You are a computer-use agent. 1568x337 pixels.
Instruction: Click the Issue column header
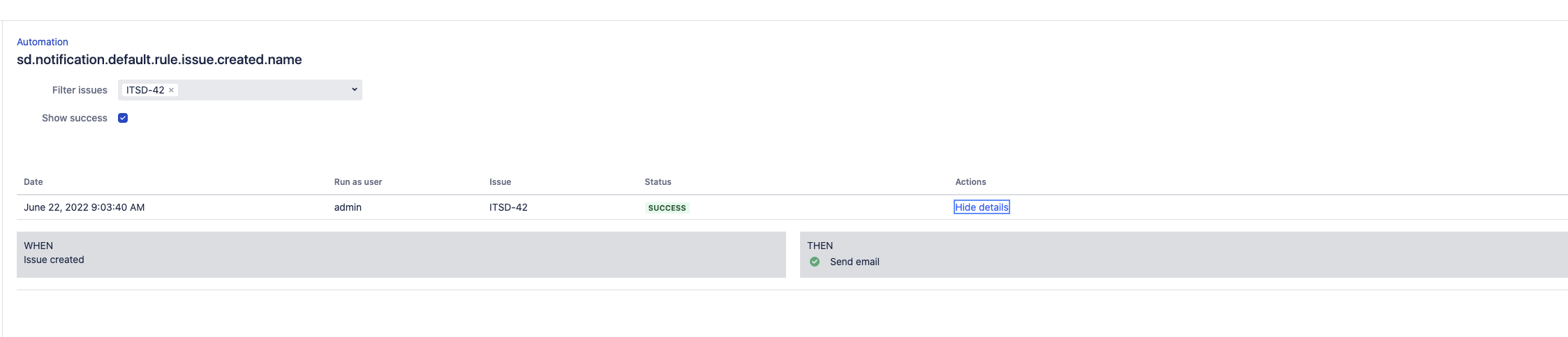point(500,182)
